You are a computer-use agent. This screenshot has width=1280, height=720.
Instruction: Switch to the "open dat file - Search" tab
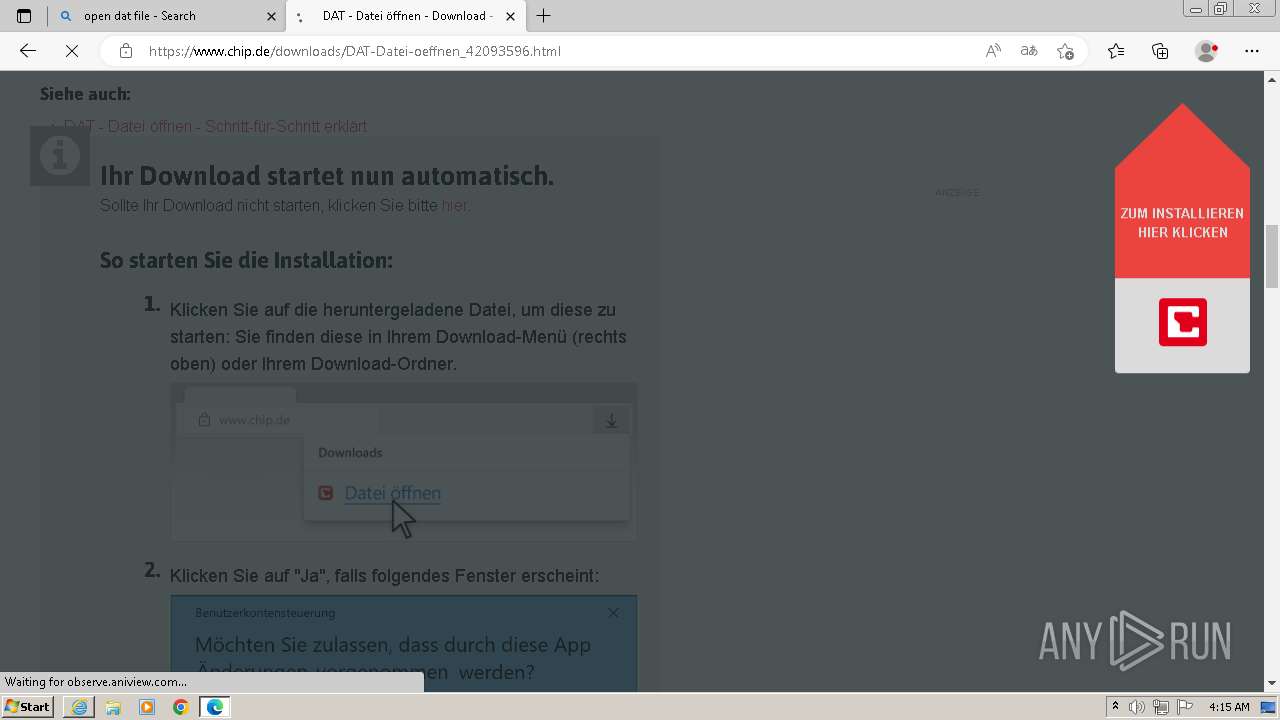coord(166,16)
